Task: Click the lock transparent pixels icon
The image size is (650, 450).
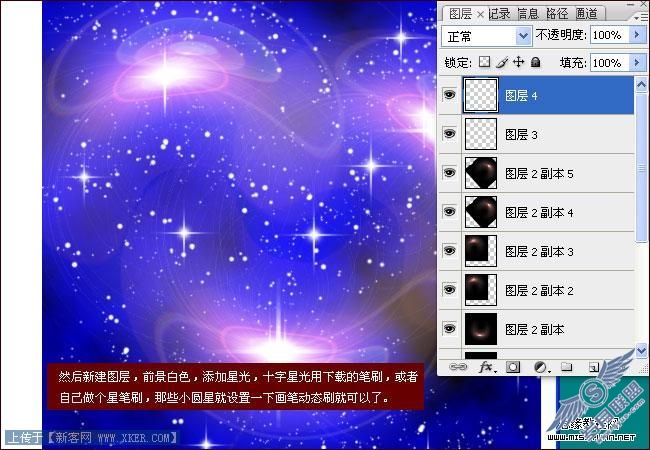Action: (x=484, y=62)
